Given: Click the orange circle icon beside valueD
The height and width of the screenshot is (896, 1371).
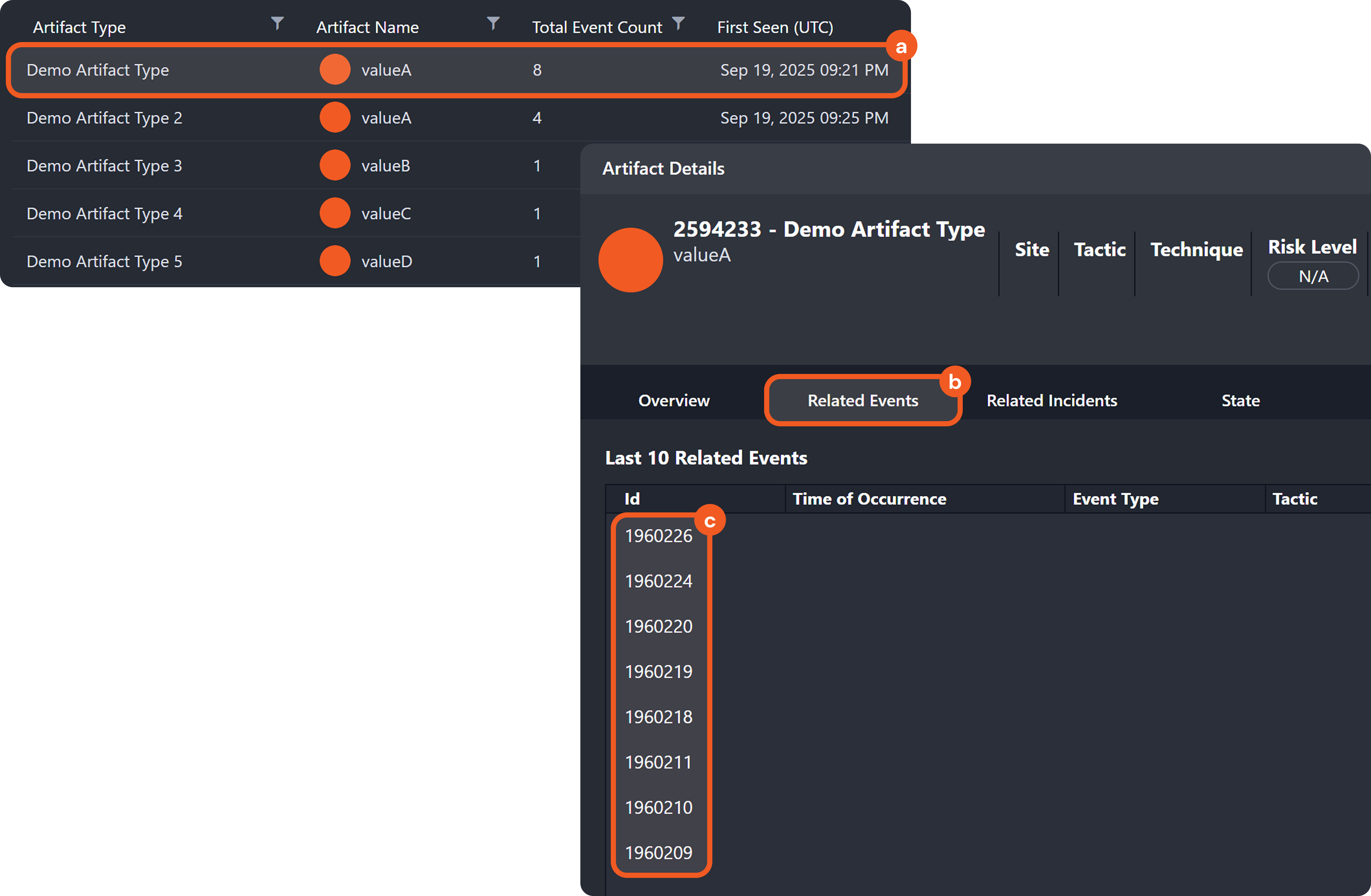Looking at the screenshot, I should 335,261.
